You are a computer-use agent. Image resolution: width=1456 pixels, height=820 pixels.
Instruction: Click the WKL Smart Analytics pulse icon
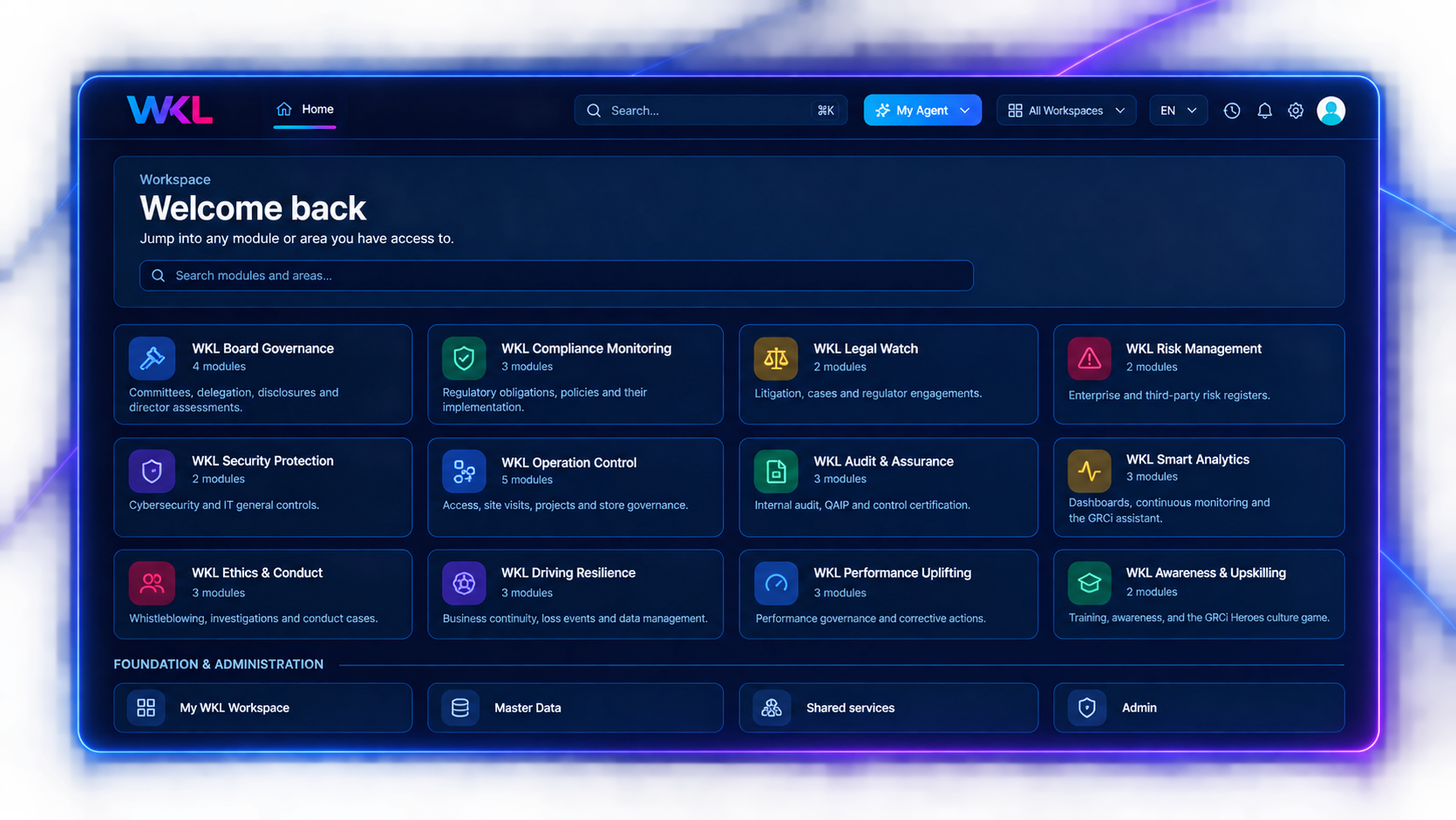click(1089, 471)
